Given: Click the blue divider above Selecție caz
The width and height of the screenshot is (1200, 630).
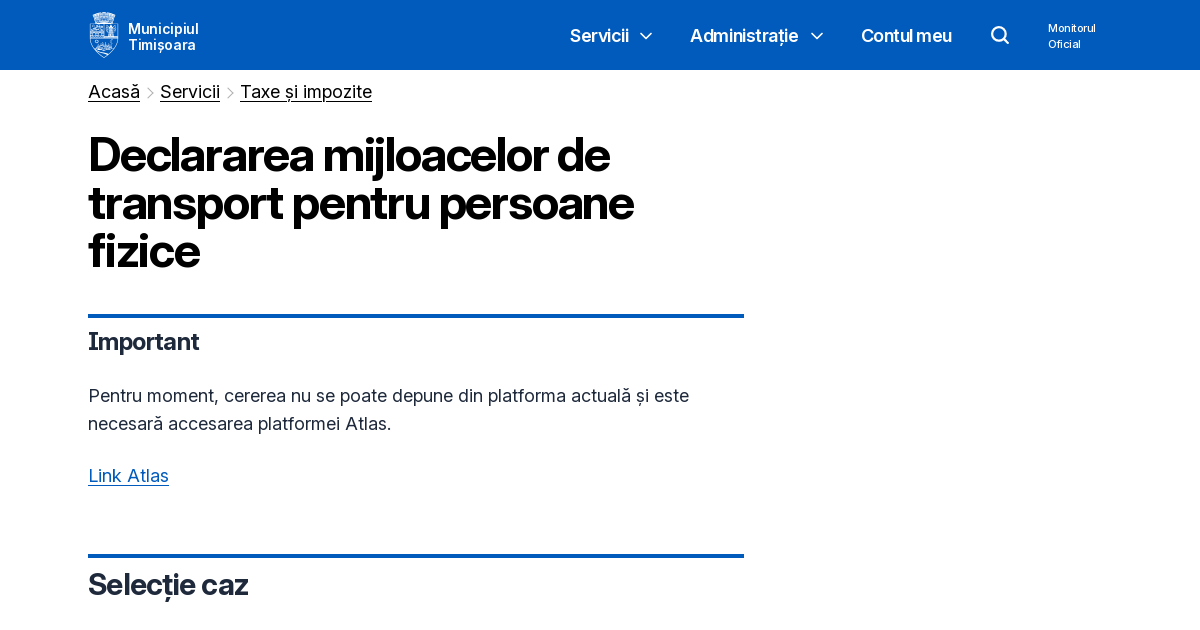Looking at the screenshot, I should tap(416, 556).
